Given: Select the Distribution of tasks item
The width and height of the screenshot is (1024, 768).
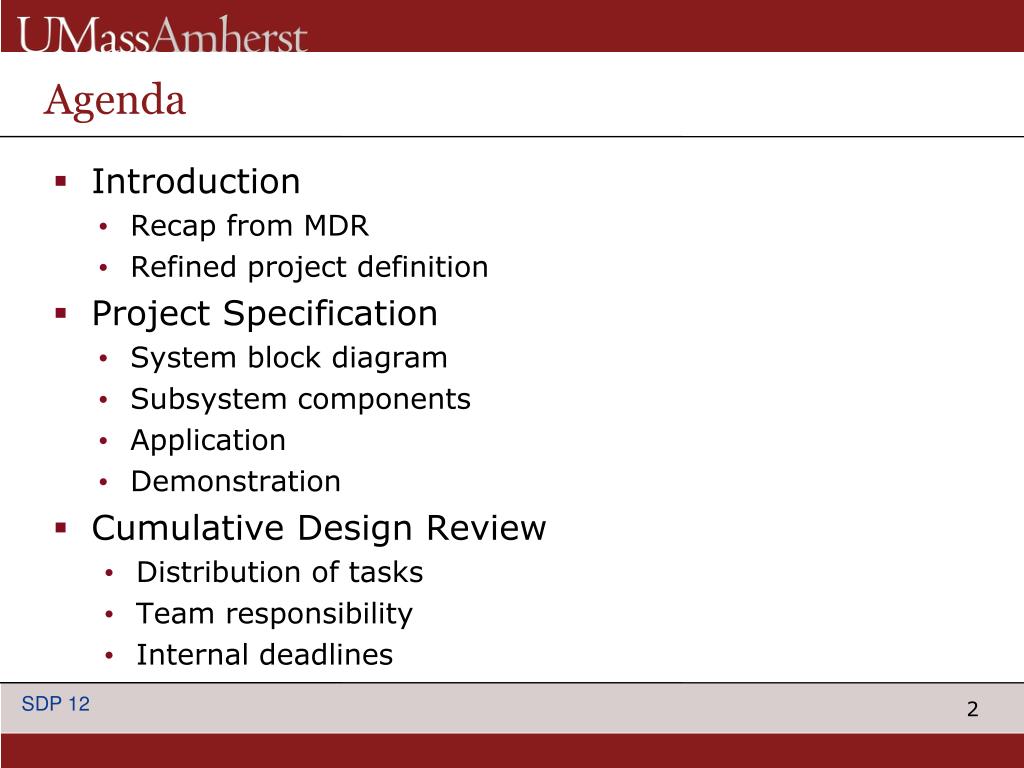Looking at the screenshot, I should point(280,573).
